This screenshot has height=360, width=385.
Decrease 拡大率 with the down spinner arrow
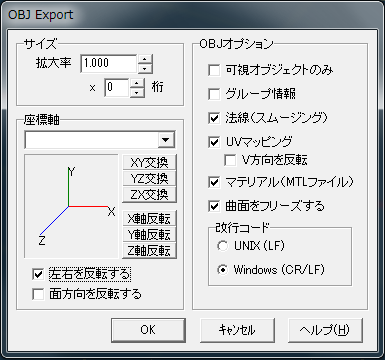(x=145, y=68)
